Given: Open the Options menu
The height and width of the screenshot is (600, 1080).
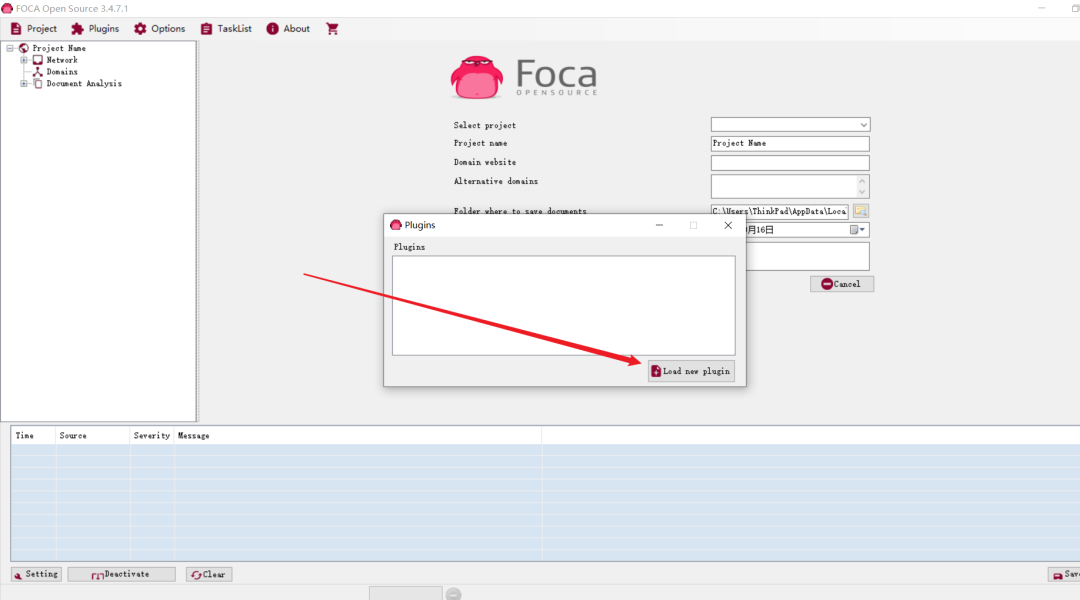Looking at the screenshot, I should pyautogui.click(x=159, y=29).
